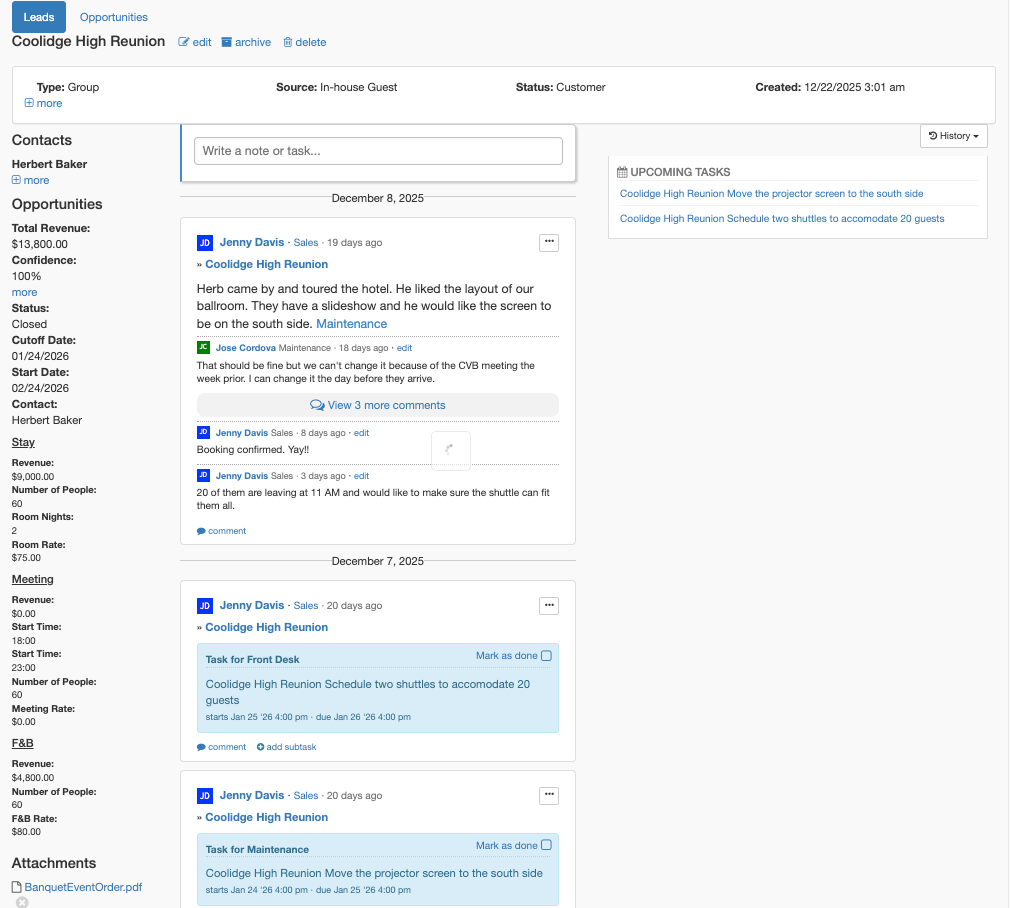Screen dimensions: 1010x908
Task: Click the delete trash icon
Action: 288,42
